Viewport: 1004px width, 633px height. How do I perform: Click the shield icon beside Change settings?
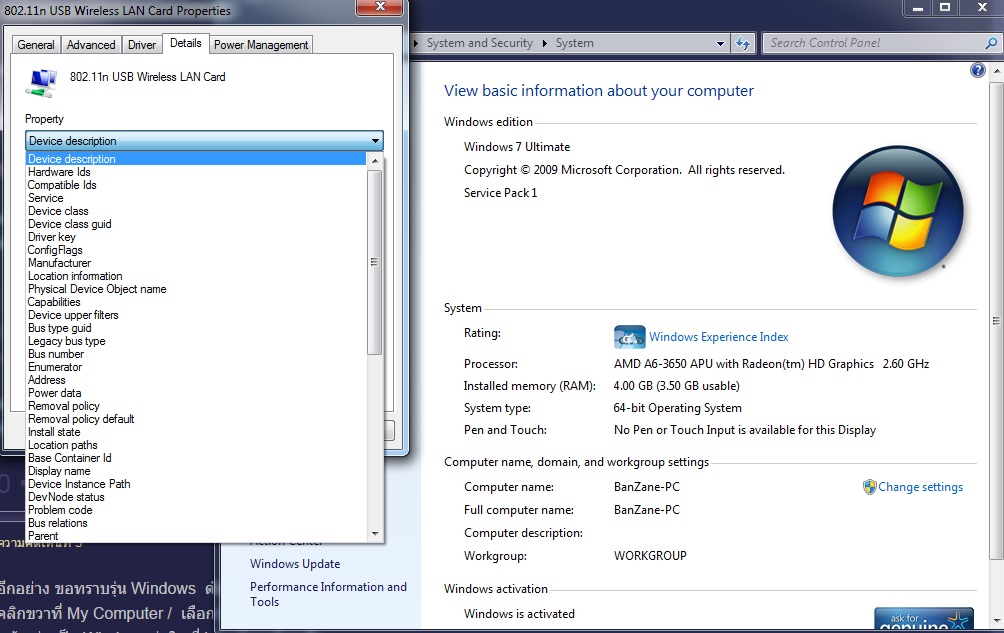coord(869,487)
